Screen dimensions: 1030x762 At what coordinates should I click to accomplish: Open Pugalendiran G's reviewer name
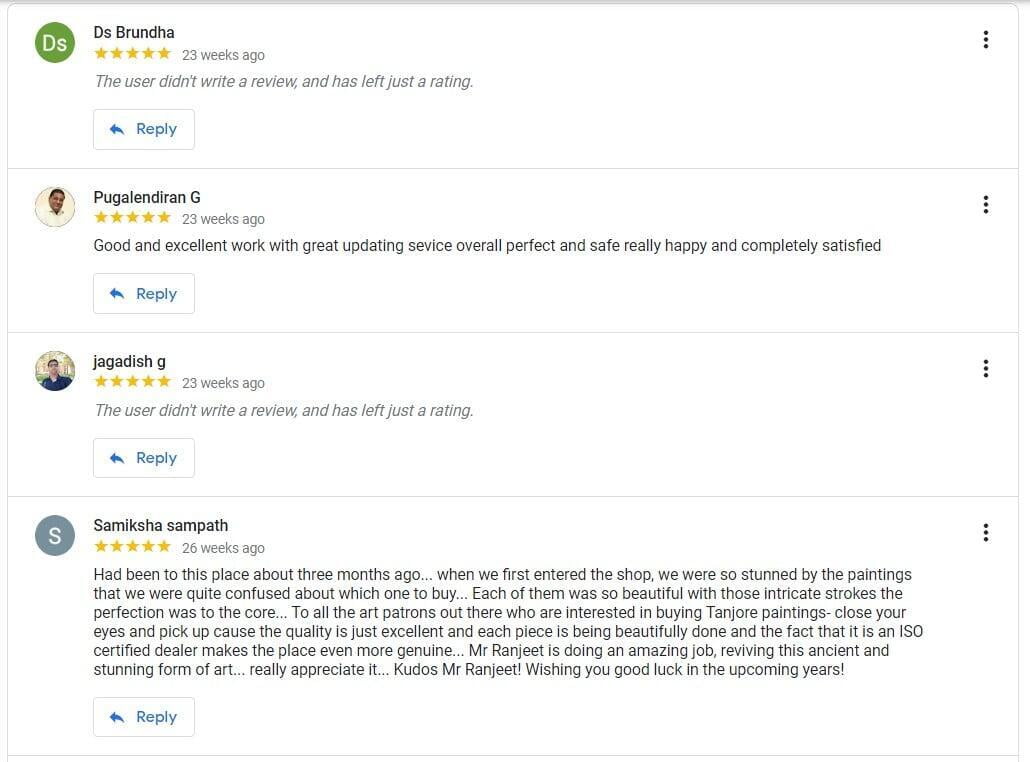point(147,197)
